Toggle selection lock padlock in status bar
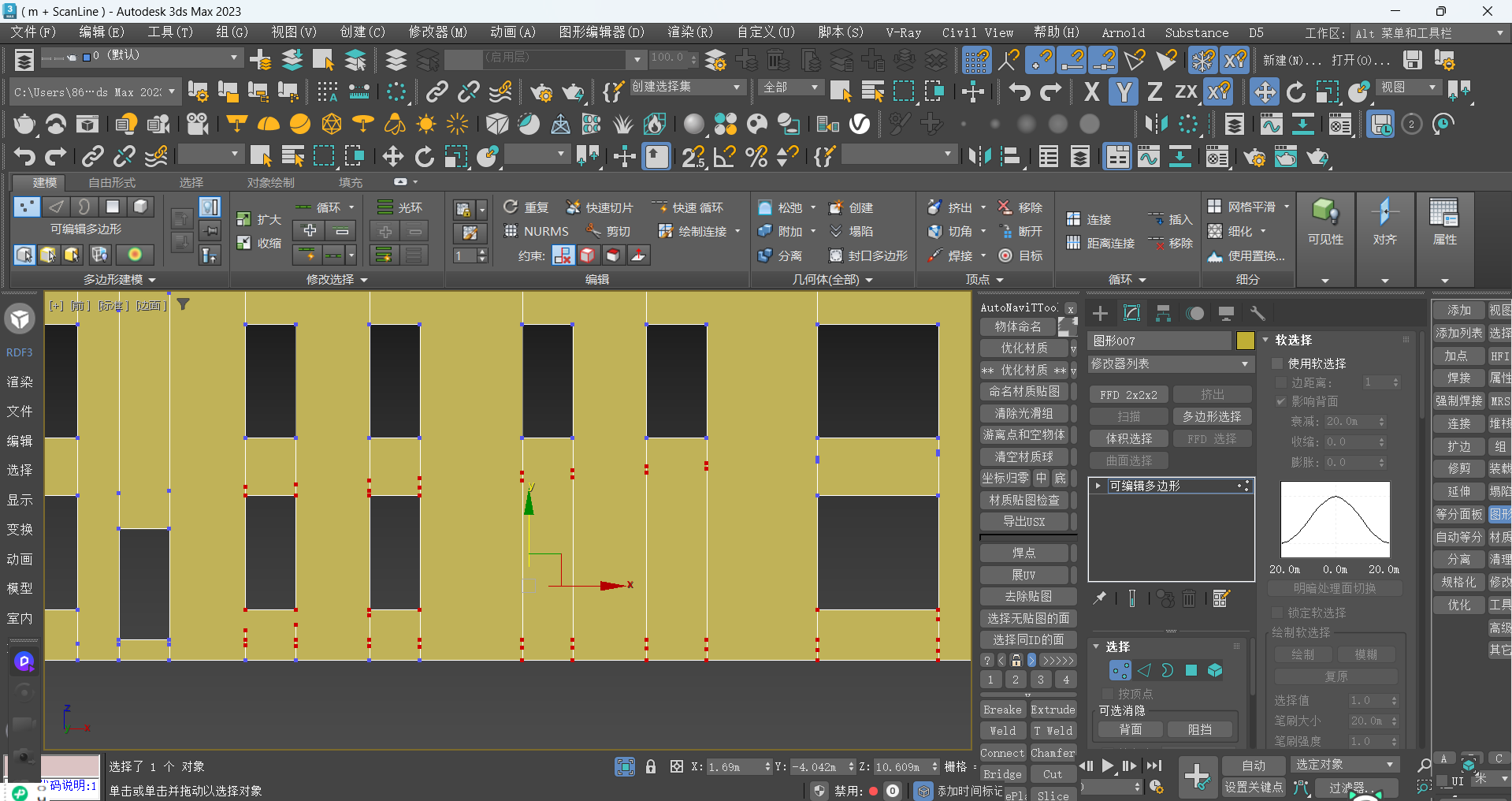Screen dimensions: 1512x801 coord(651,766)
